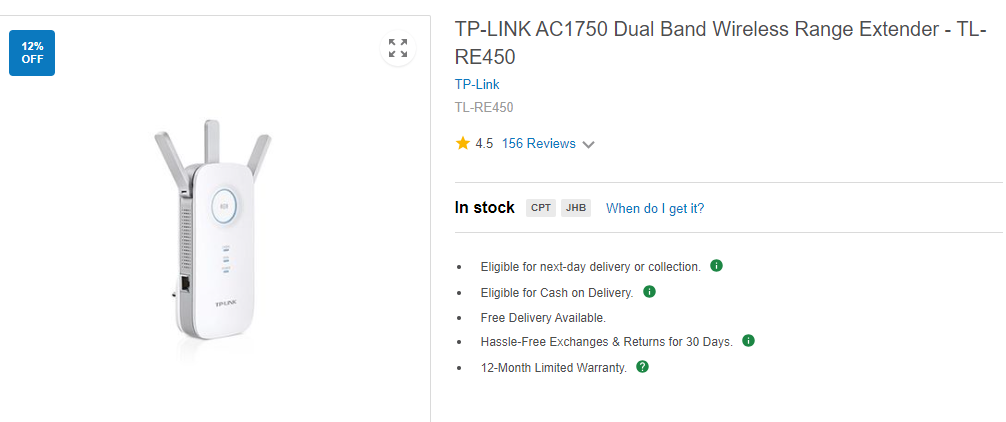1006x422 pixels.
Task: Open the Exchanges & Returns info icon
Action: point(748,341)
